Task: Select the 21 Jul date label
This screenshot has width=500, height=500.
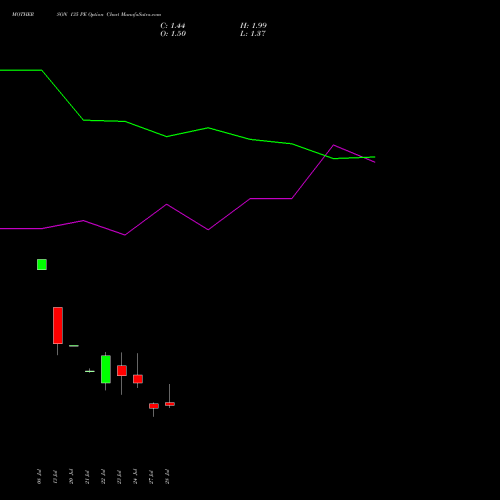Action: point(87,477)
